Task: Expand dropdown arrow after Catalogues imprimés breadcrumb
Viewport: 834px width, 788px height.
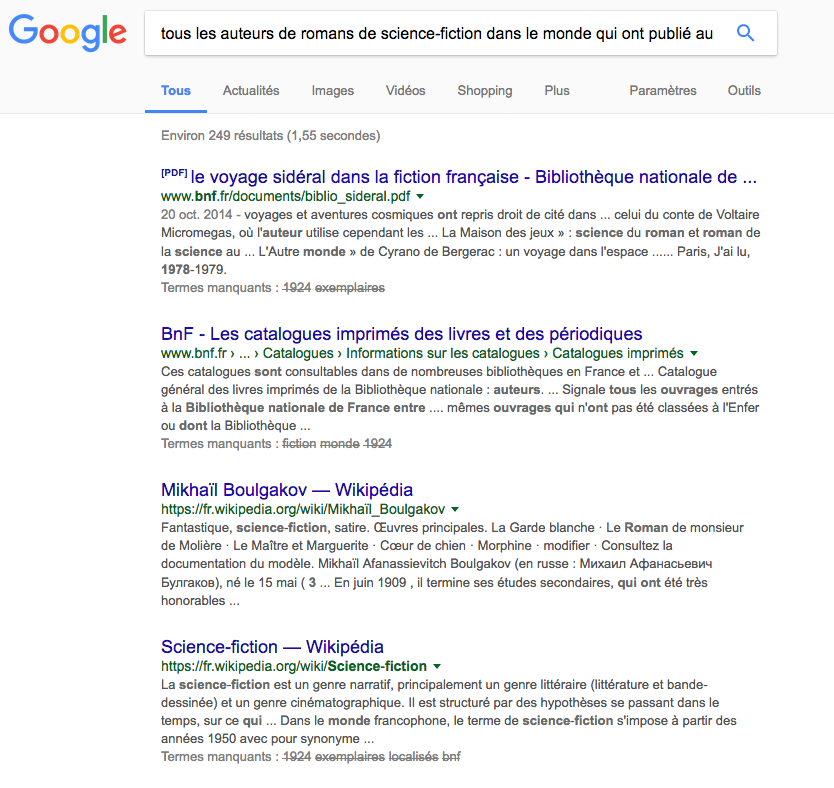Action: 694,353
